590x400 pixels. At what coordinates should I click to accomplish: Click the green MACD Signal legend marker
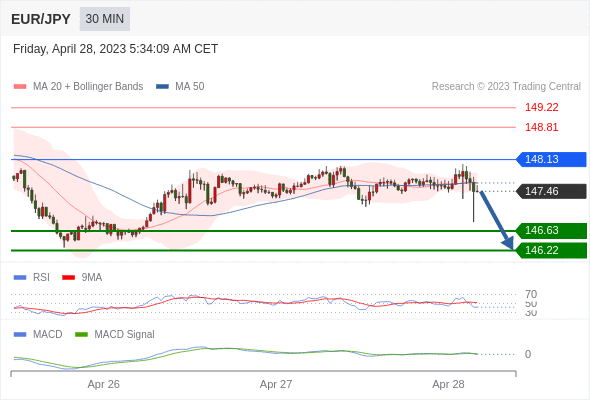click(x=81, y=334)
